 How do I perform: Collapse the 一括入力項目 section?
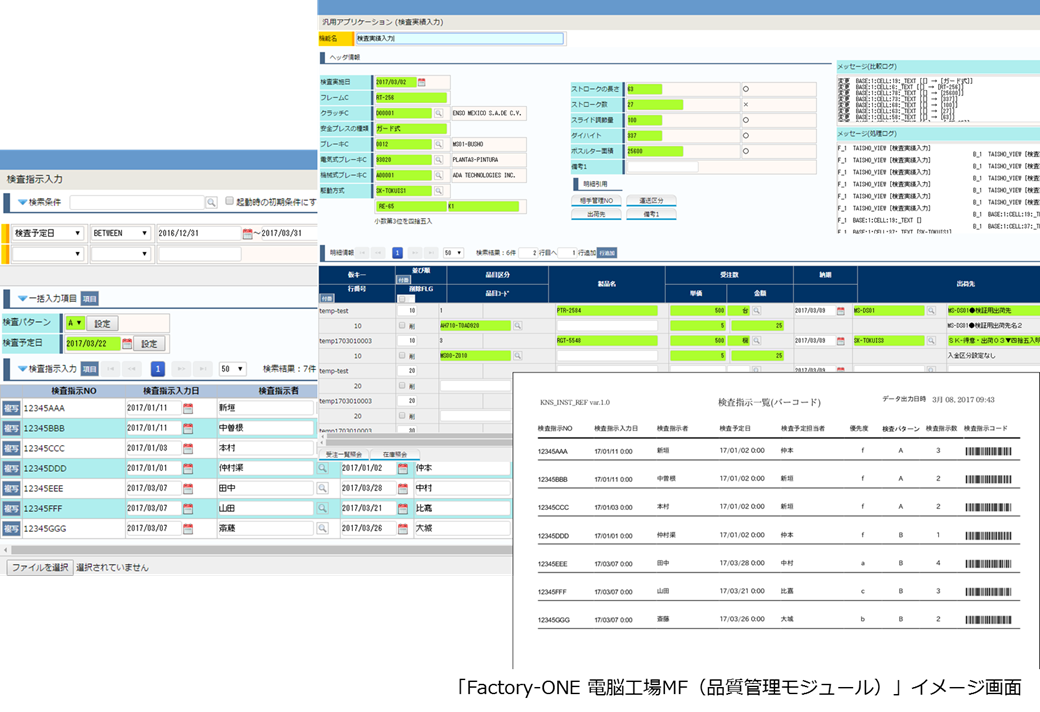[x=23, y=299]
